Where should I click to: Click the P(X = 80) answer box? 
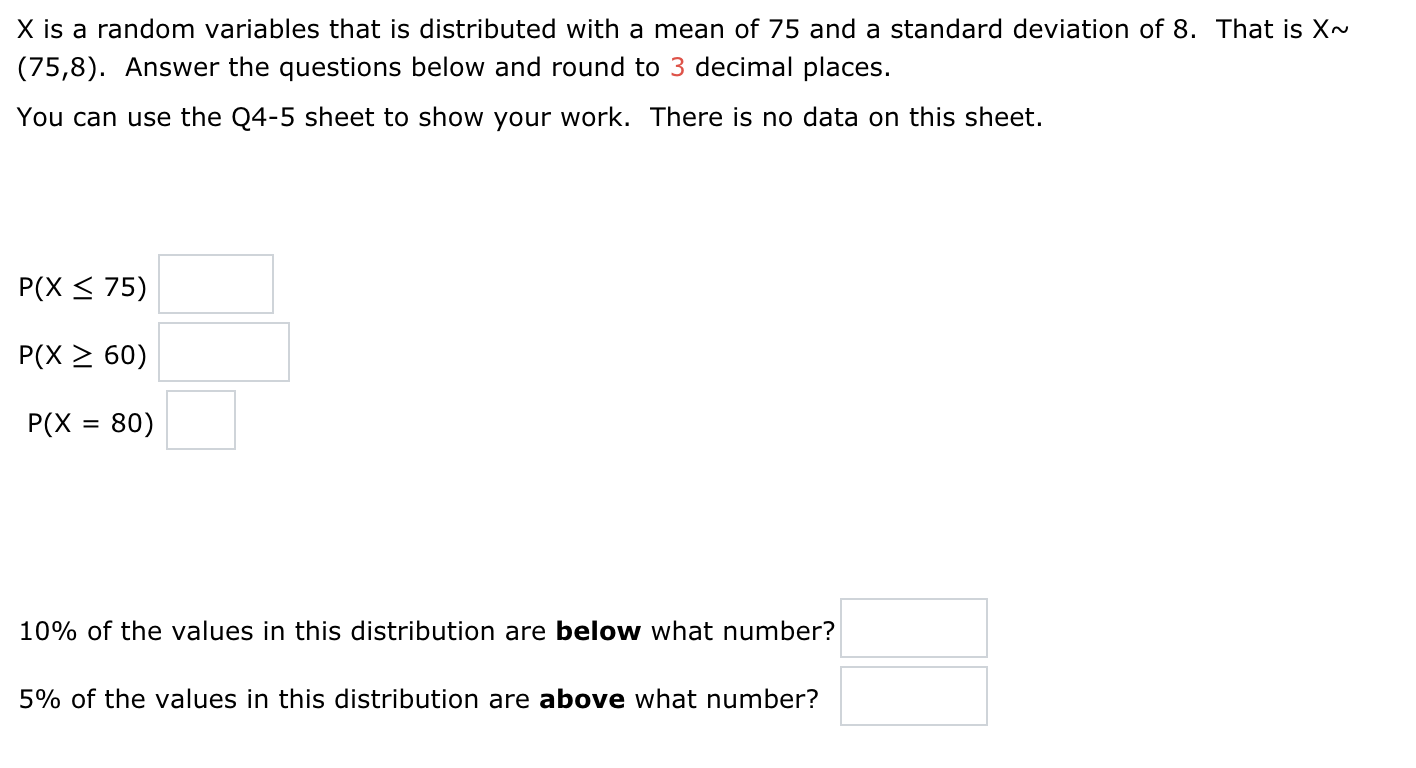(x=201, y=420)
